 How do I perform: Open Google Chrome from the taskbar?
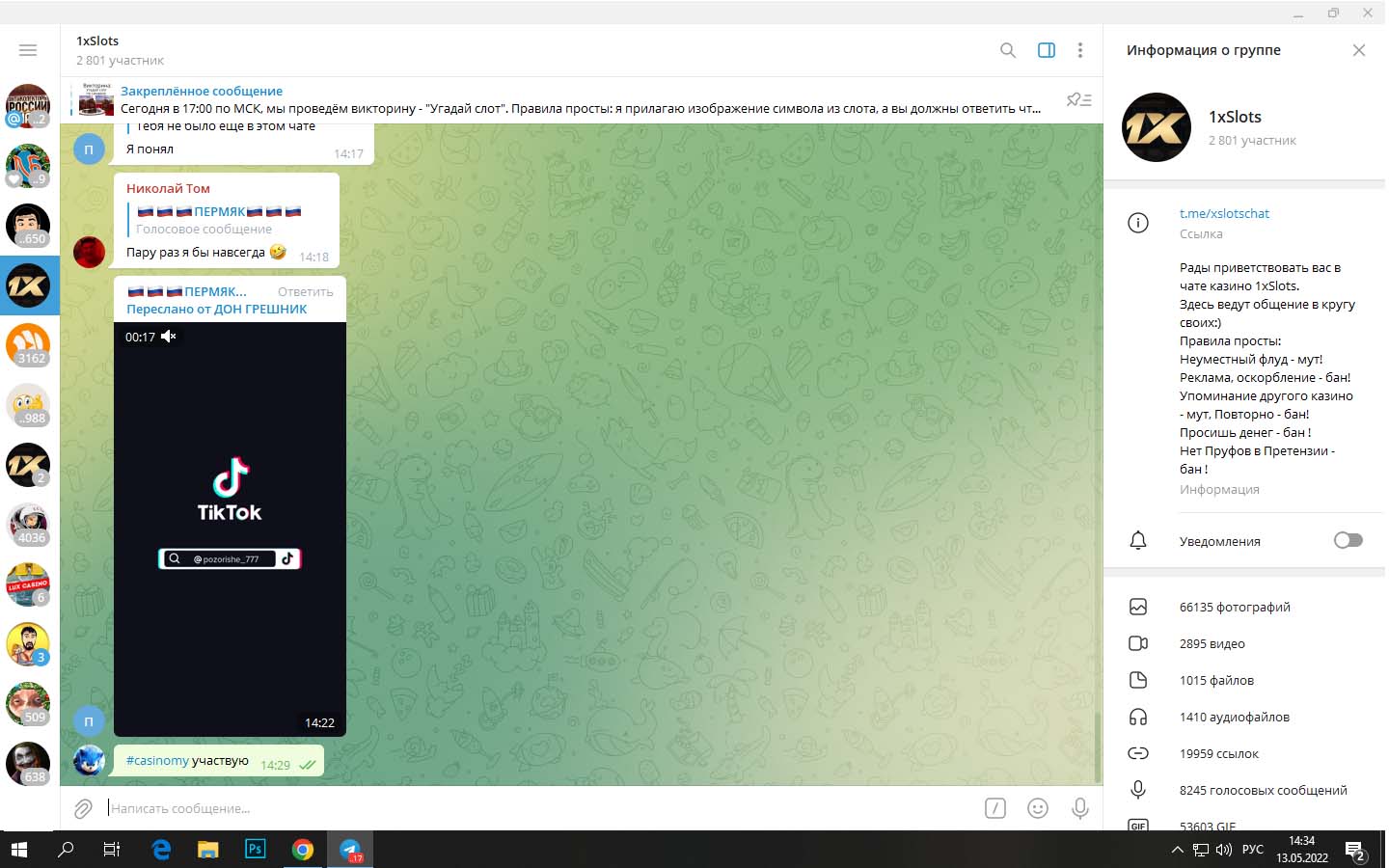point(303,850)
